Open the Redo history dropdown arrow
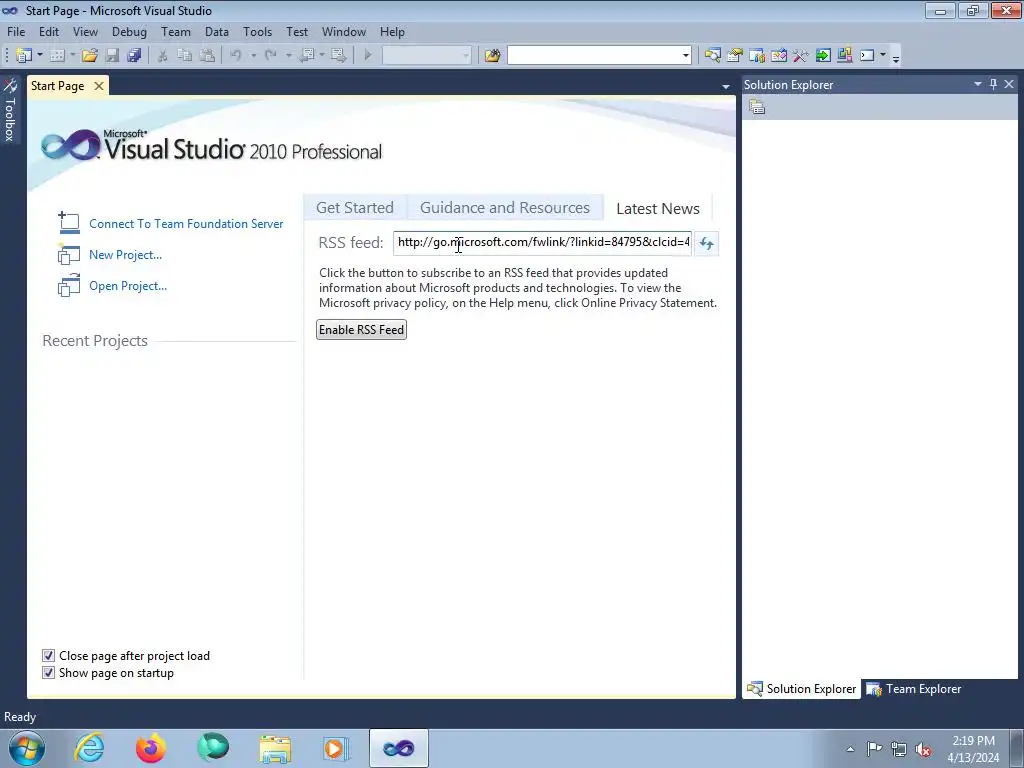This screenshot has height=768, width=1024. click(x=289, y=56)
